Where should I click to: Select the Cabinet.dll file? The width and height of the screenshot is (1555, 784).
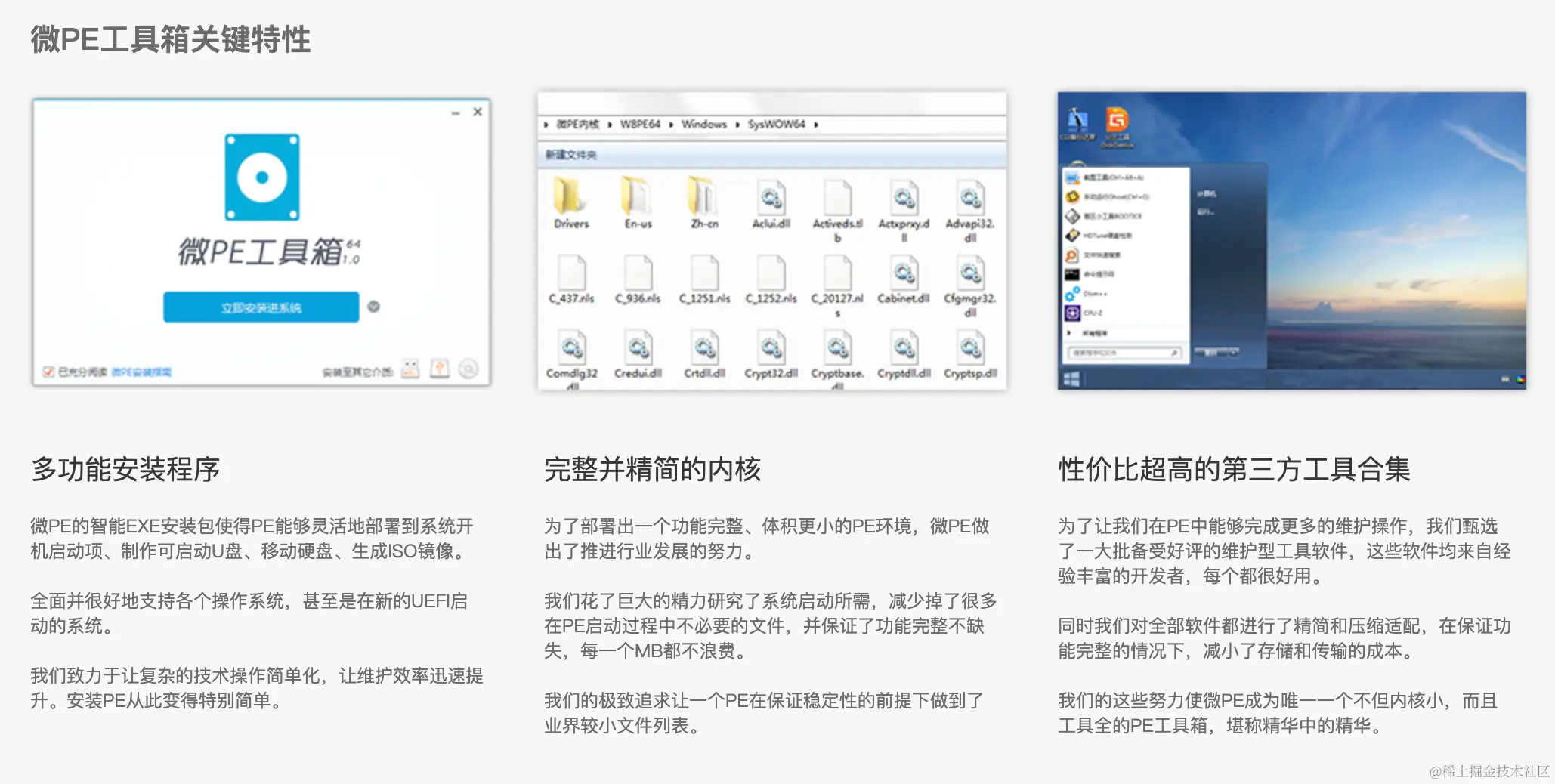904,279
